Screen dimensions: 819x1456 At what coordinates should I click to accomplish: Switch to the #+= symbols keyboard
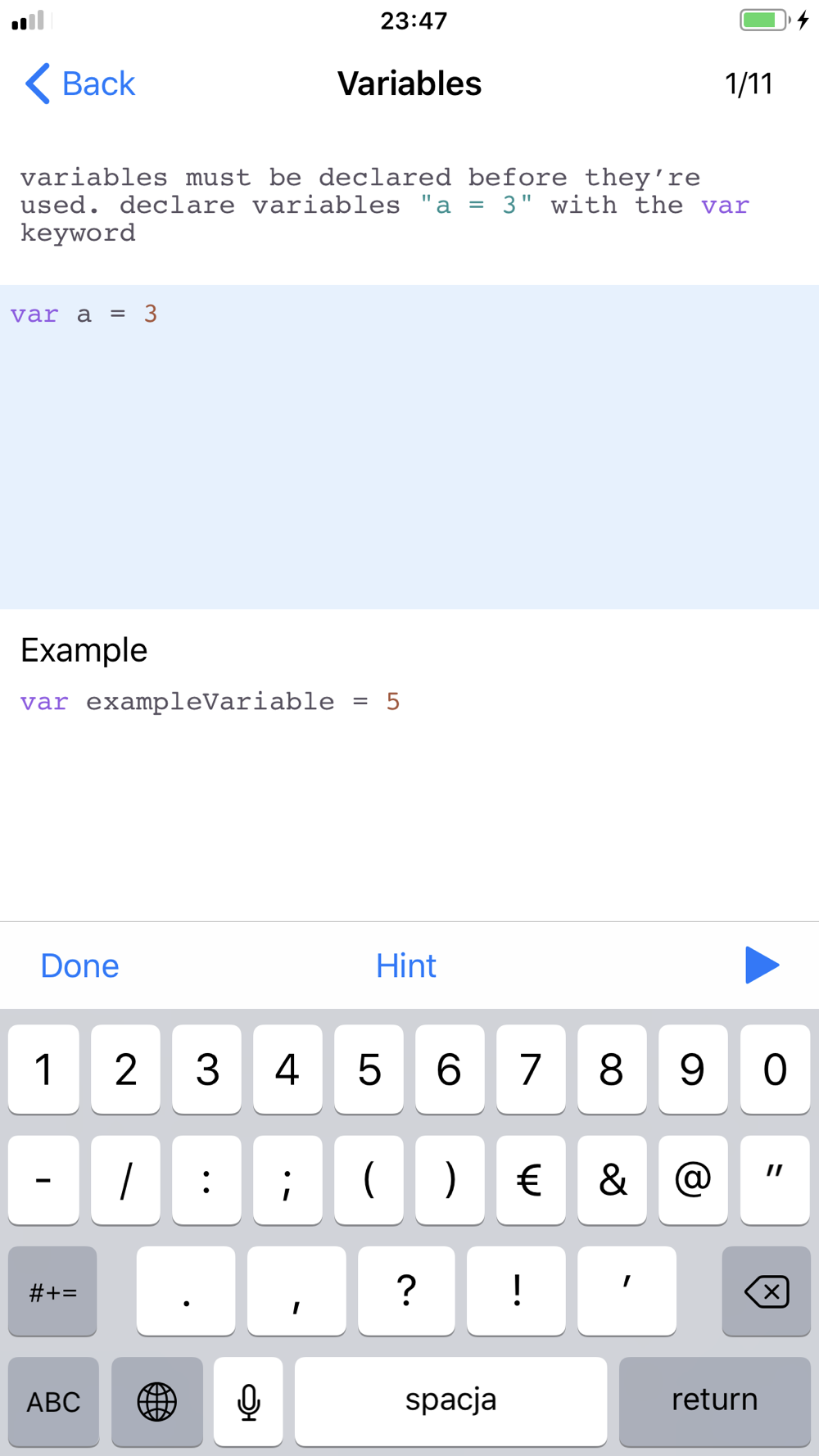pos(52,1291)
